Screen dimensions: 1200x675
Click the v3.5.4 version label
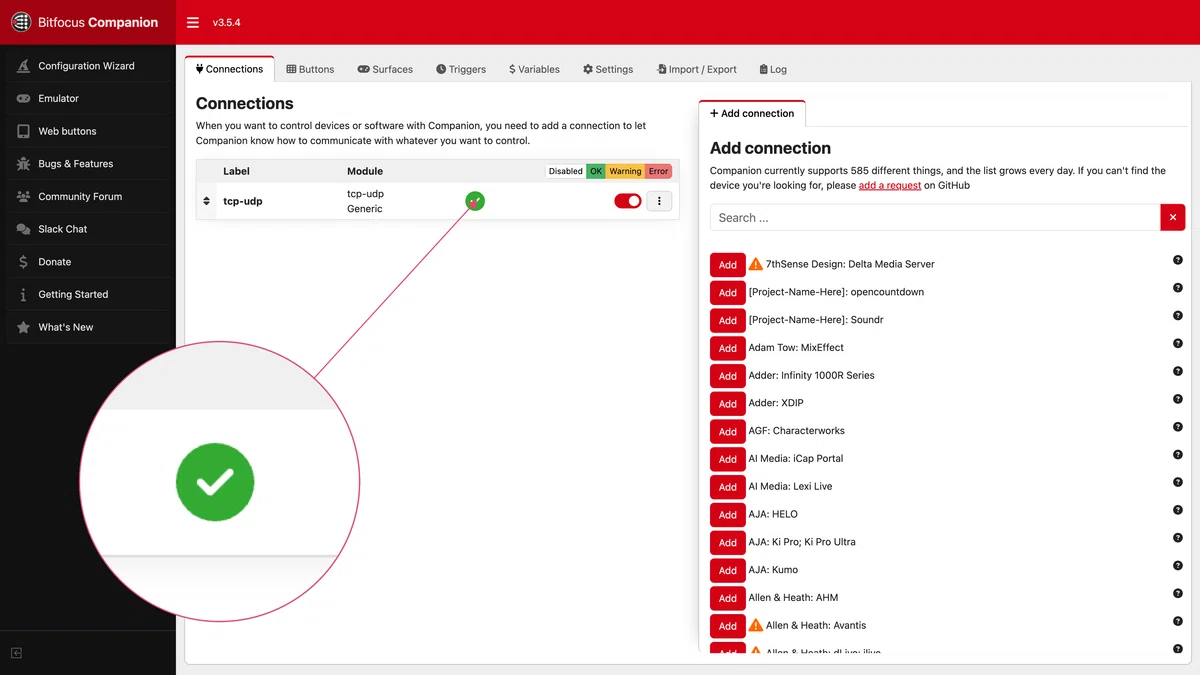click(227, 22)
